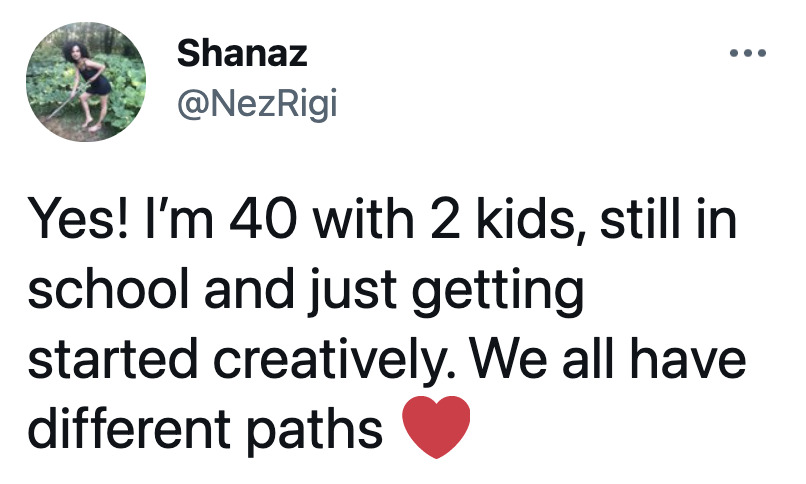Click Shanaz's round profile picture
Screen dimensions: 806x484
click(86, 82)
